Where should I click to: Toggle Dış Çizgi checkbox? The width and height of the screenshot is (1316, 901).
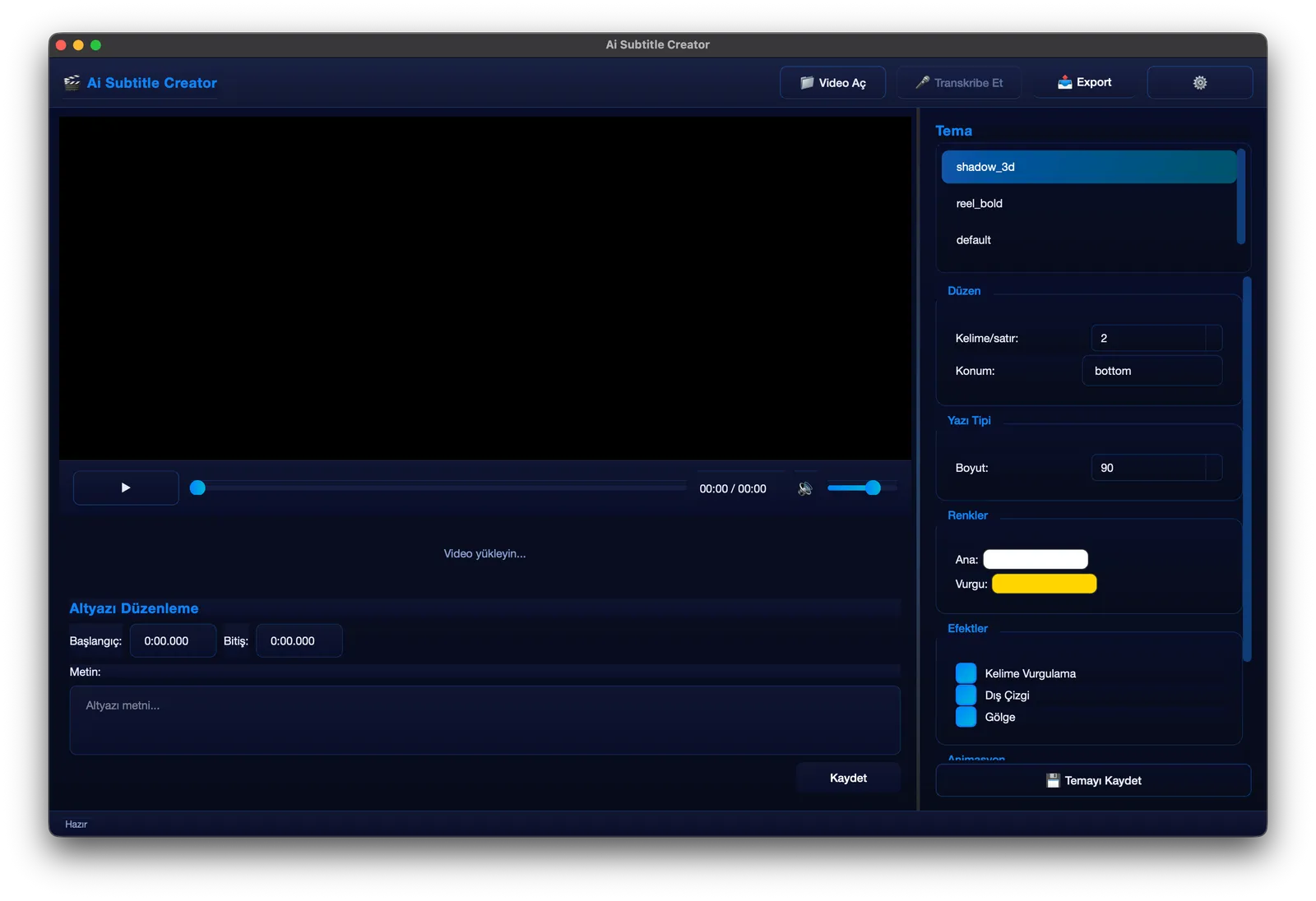coord(966,695)
